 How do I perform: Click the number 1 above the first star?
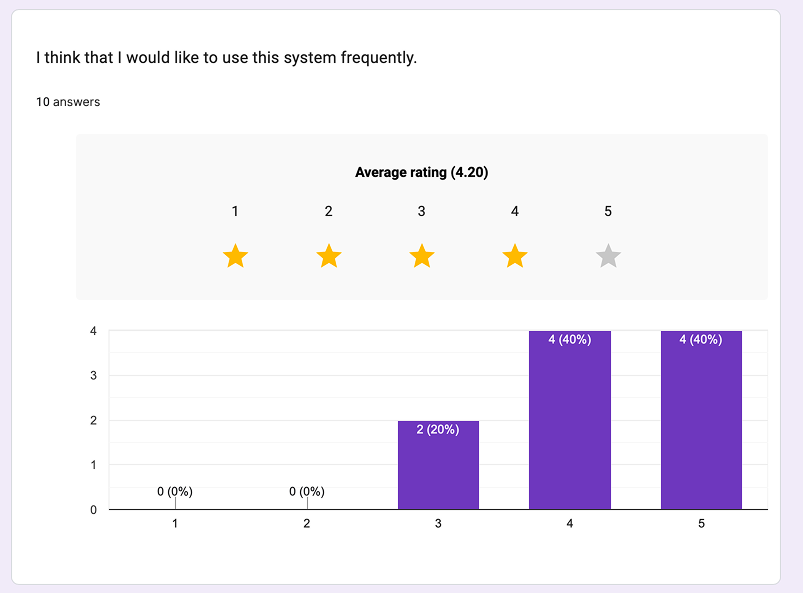coord(235,211)
